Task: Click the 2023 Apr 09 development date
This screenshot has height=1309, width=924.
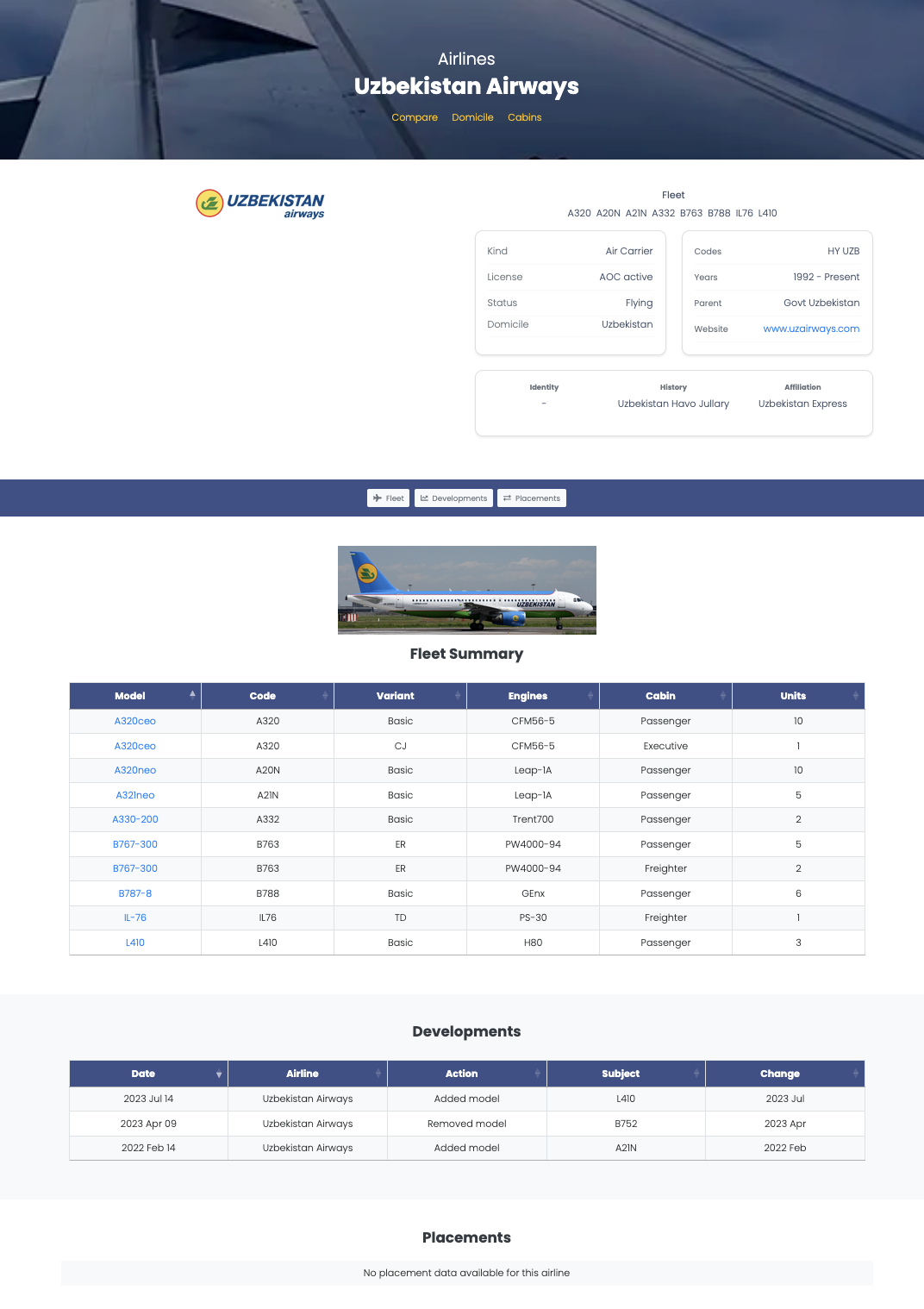Action: click(x=149, y=1124)
